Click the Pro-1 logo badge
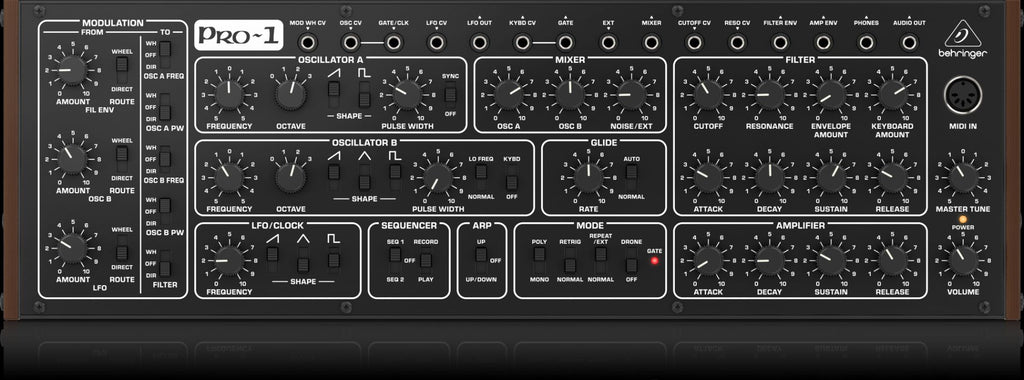Screen dimensions: 1024x380 pos(238,35)
